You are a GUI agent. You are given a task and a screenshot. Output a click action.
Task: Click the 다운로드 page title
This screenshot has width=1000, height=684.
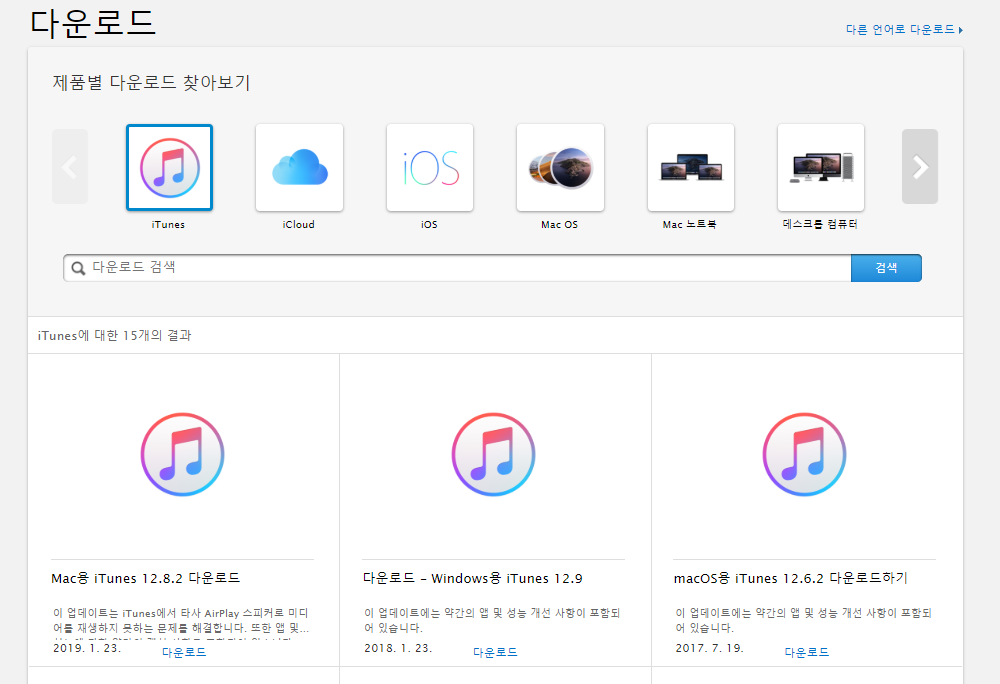92,22
